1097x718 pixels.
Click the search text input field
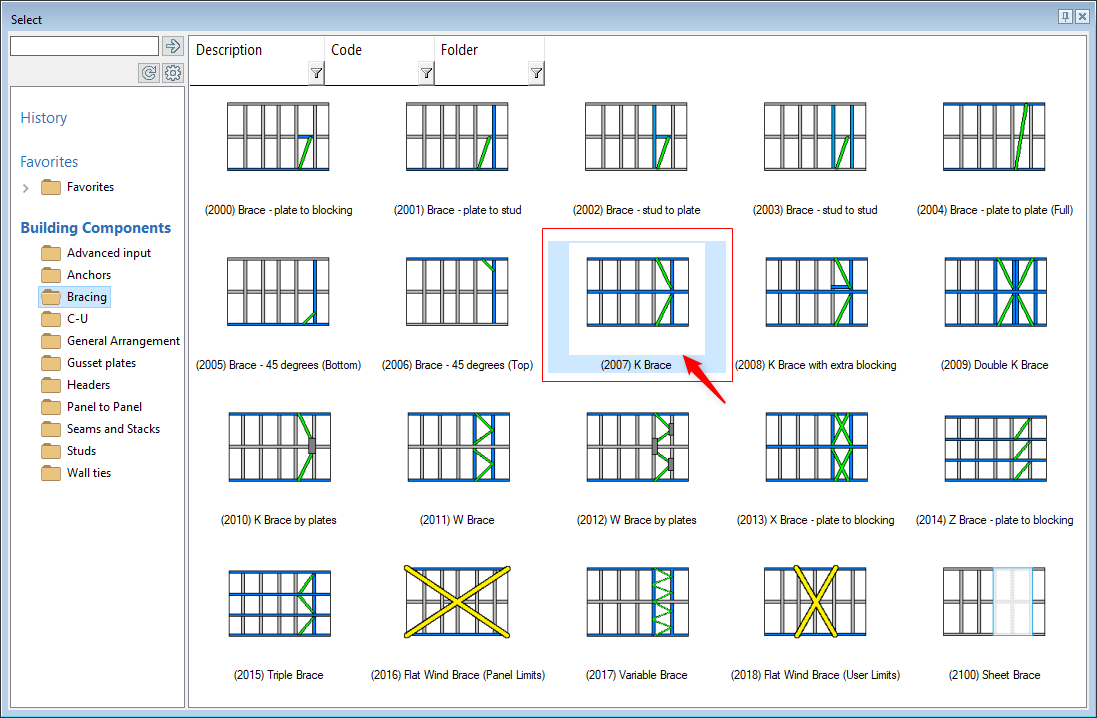click(x=84, y=46)
